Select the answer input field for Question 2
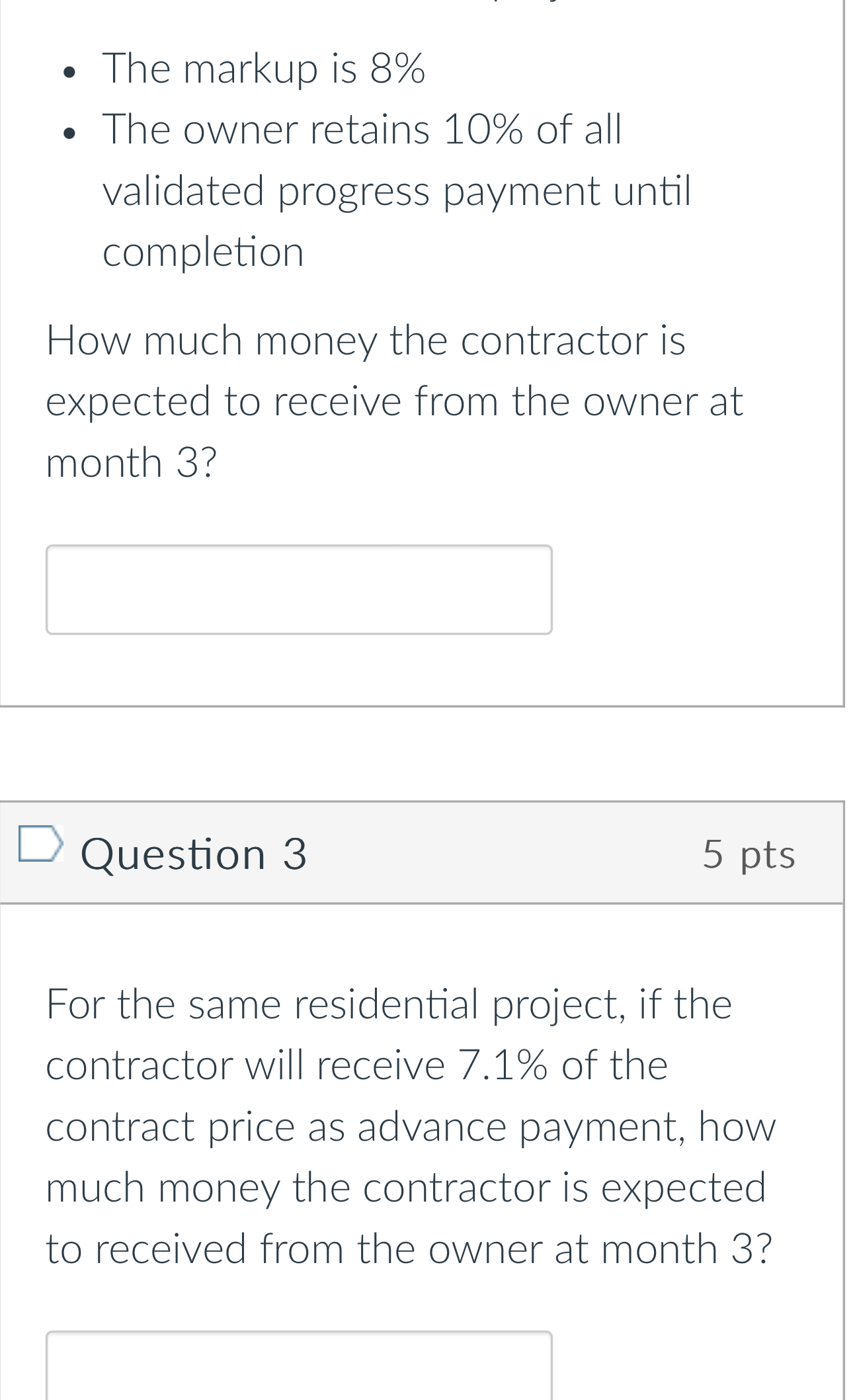The width and height of the screenshot is (853, 1400). pyautogui.click(x=299, y=589)
